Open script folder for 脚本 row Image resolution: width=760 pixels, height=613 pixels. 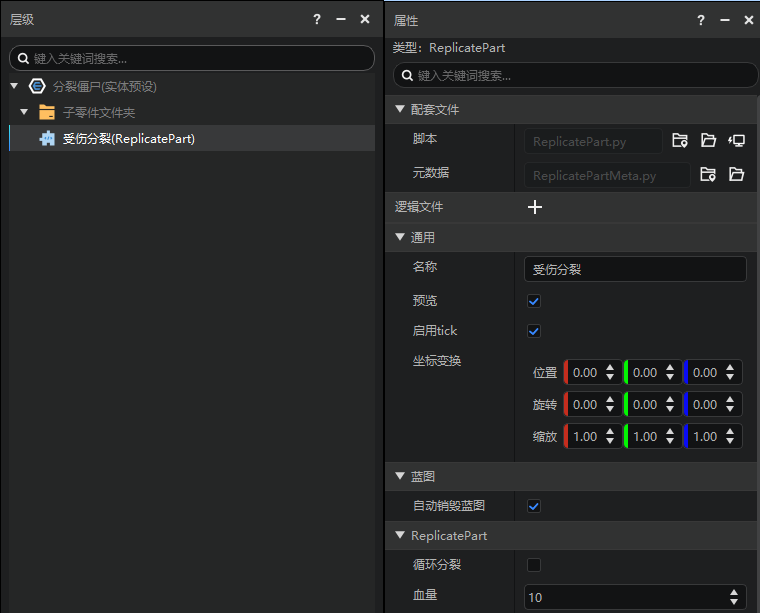708,141
